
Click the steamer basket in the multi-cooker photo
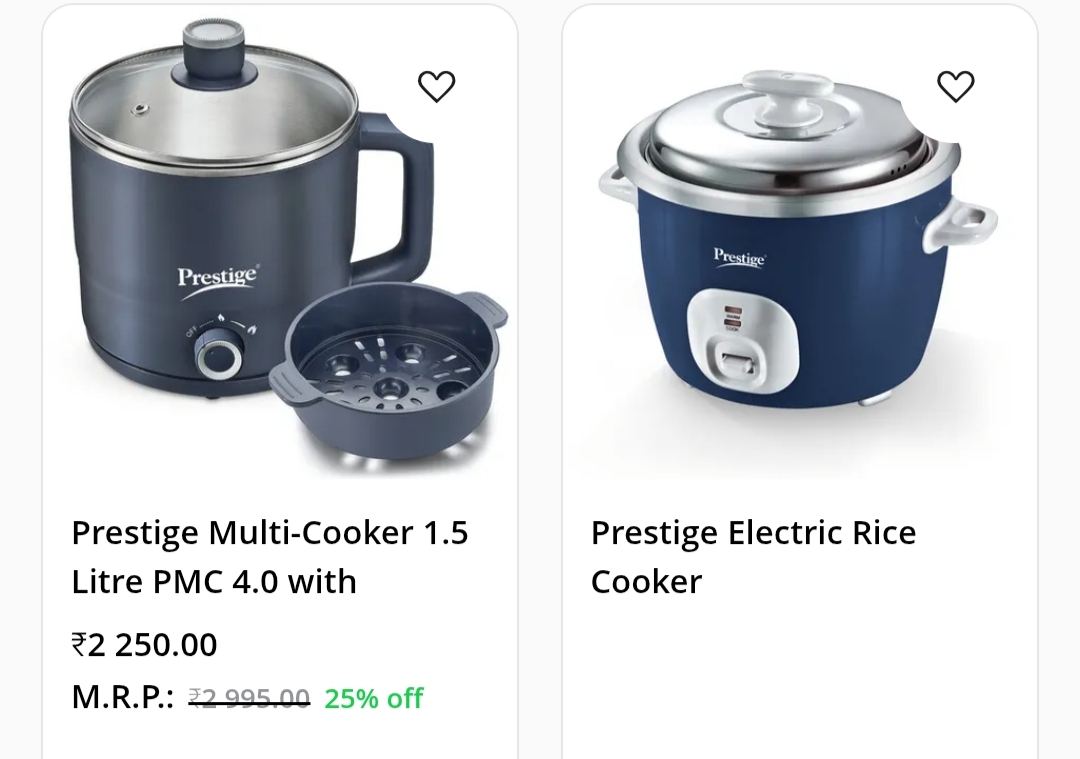pos(388,375)
